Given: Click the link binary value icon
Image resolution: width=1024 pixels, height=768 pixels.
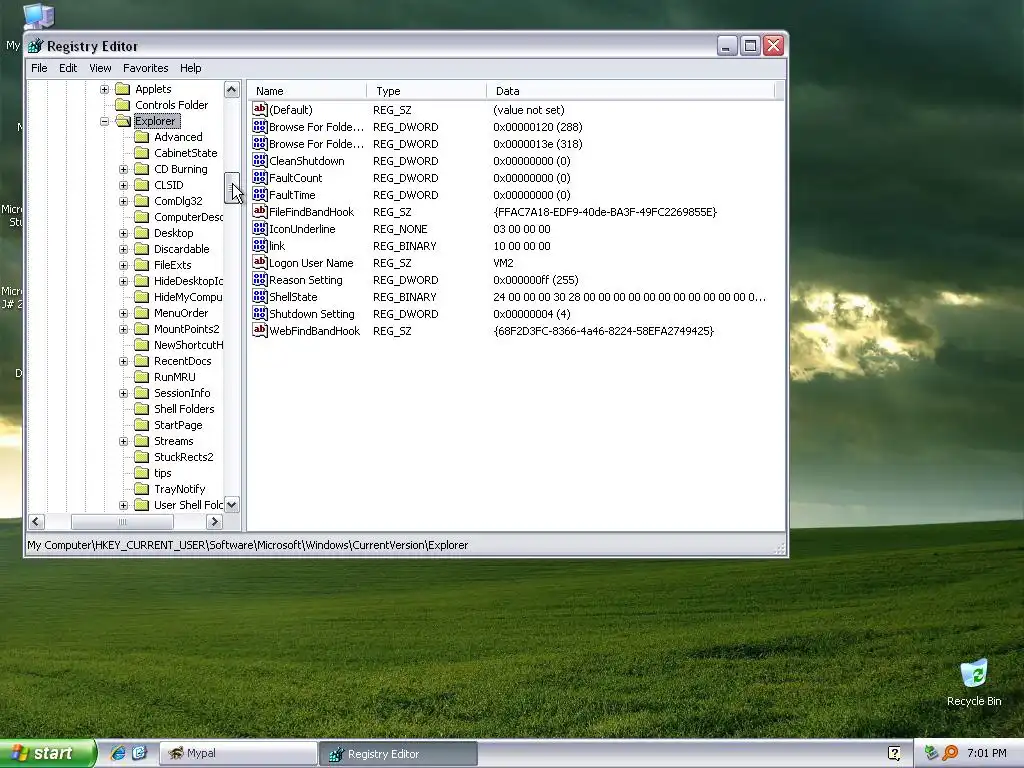Looking at the screenshot, I should point(260,246).
